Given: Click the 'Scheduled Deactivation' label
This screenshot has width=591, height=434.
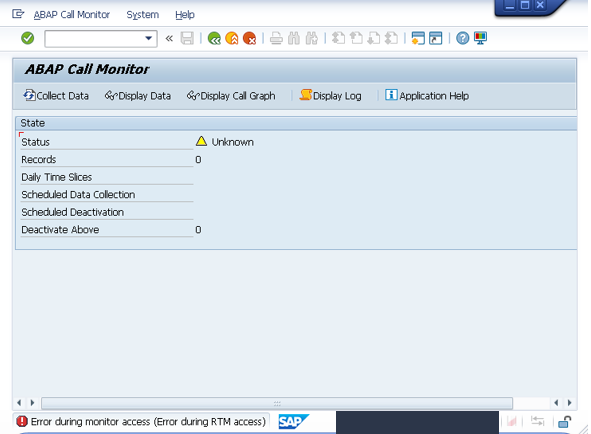Looking at the screenshot, I should pos(72,212).
